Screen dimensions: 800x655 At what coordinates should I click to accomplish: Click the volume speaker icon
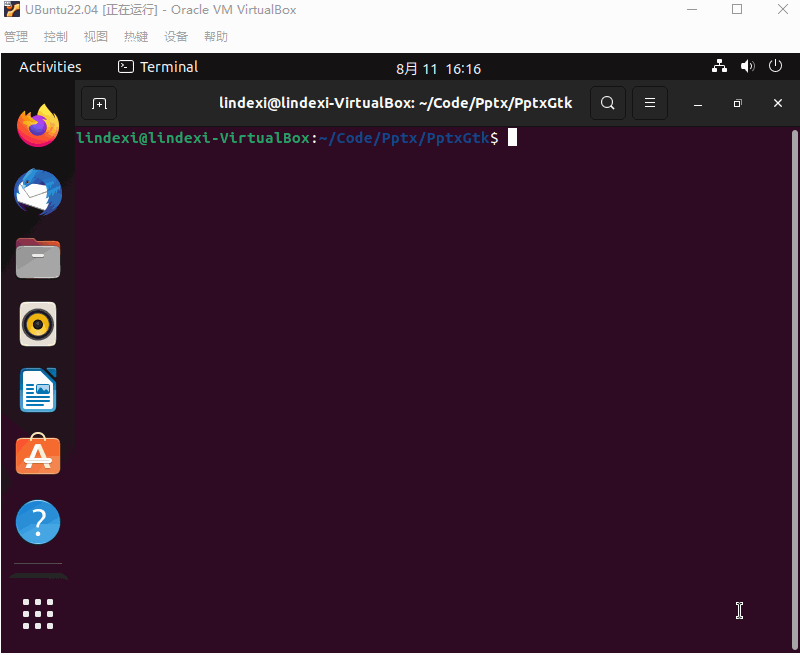(747, 66)
